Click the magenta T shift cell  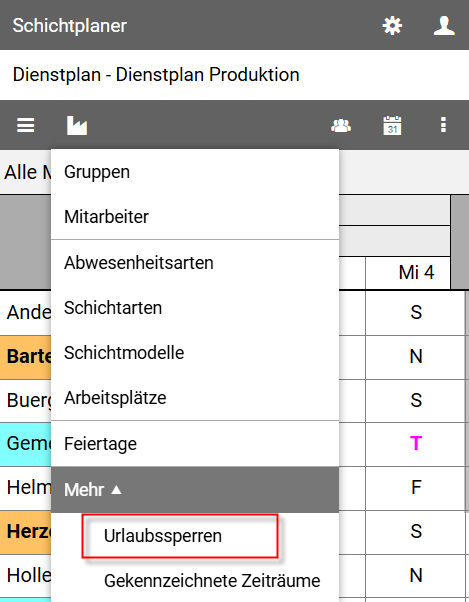pos(416,444)
